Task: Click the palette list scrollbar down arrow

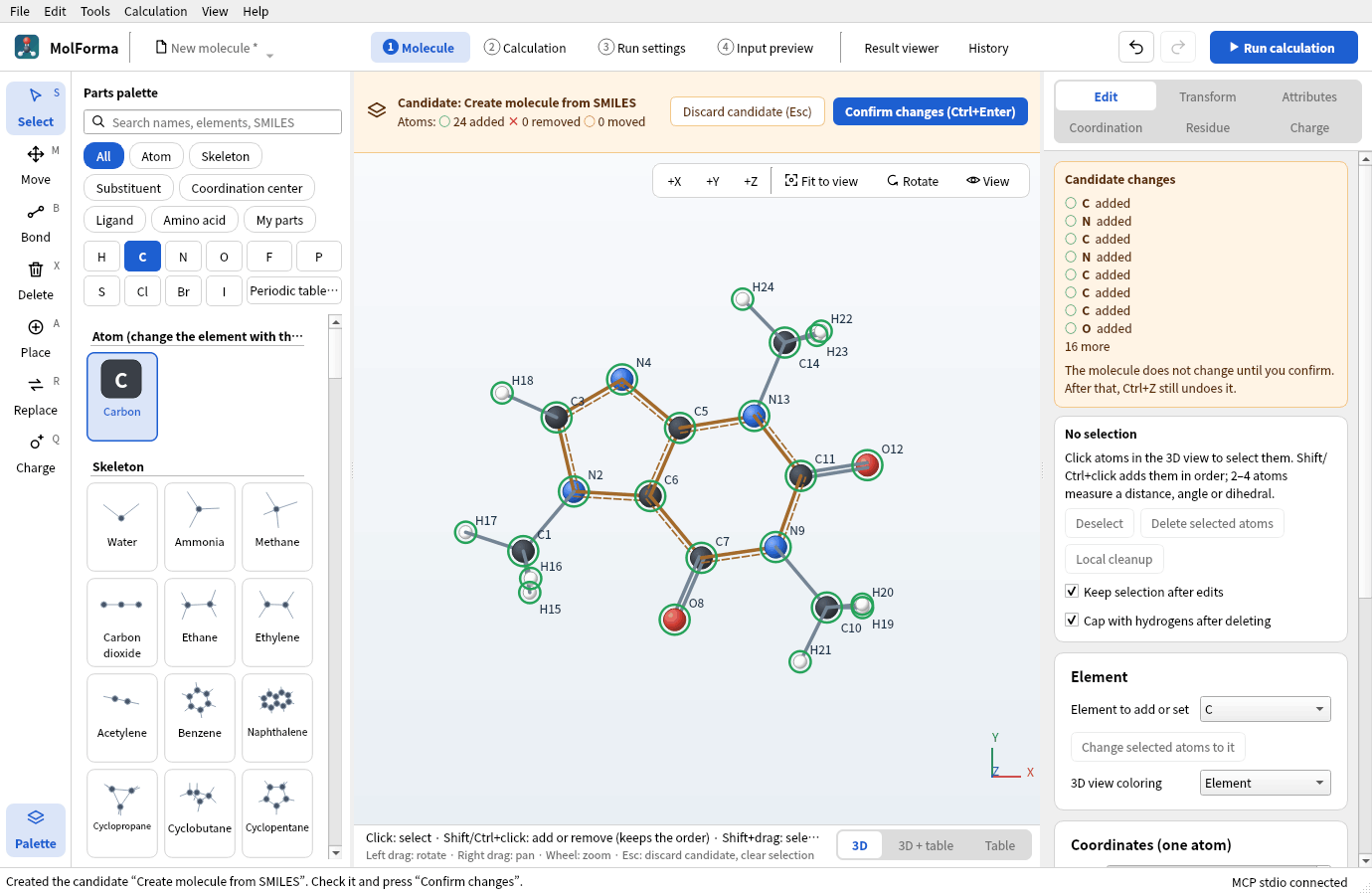Action: click(335, 852)
